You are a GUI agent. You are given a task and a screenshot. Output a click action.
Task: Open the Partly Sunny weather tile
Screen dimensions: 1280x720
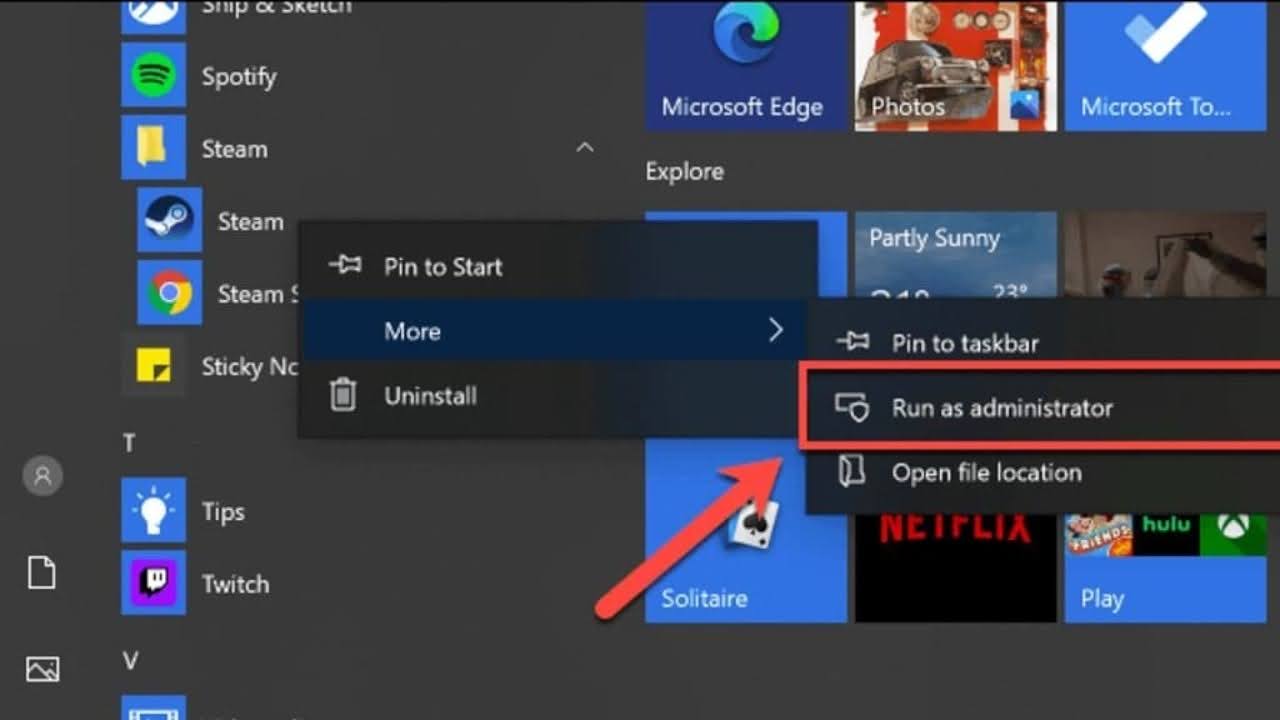point(956,255)
